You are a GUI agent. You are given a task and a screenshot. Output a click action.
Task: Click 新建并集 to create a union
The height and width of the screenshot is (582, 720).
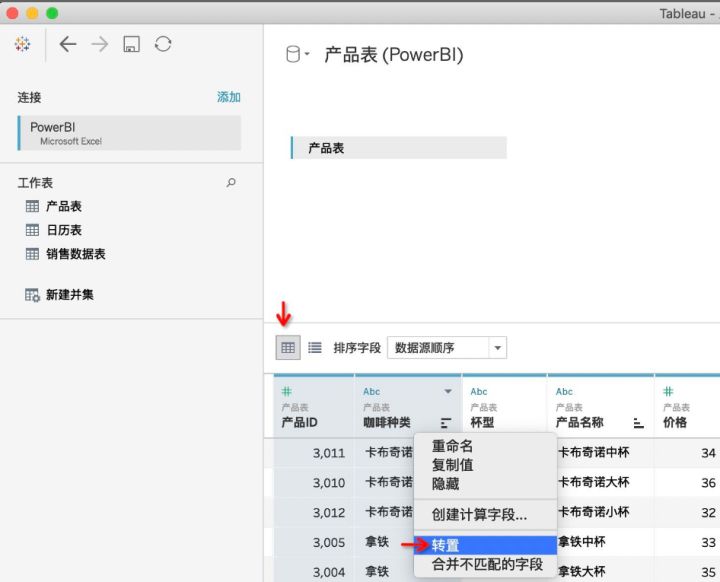coord(69,294)
